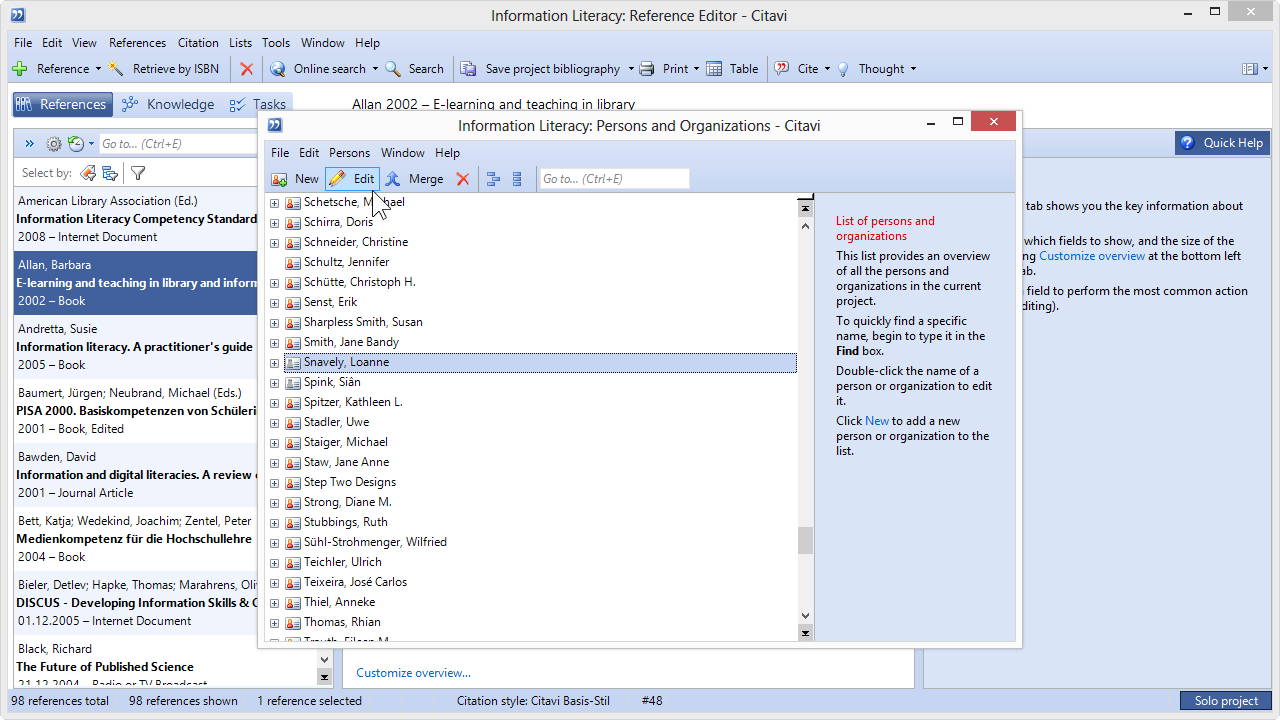Click the green plus Reference button in main toolbar
This screenshot has height=720, width=1280.
(50, 69)
